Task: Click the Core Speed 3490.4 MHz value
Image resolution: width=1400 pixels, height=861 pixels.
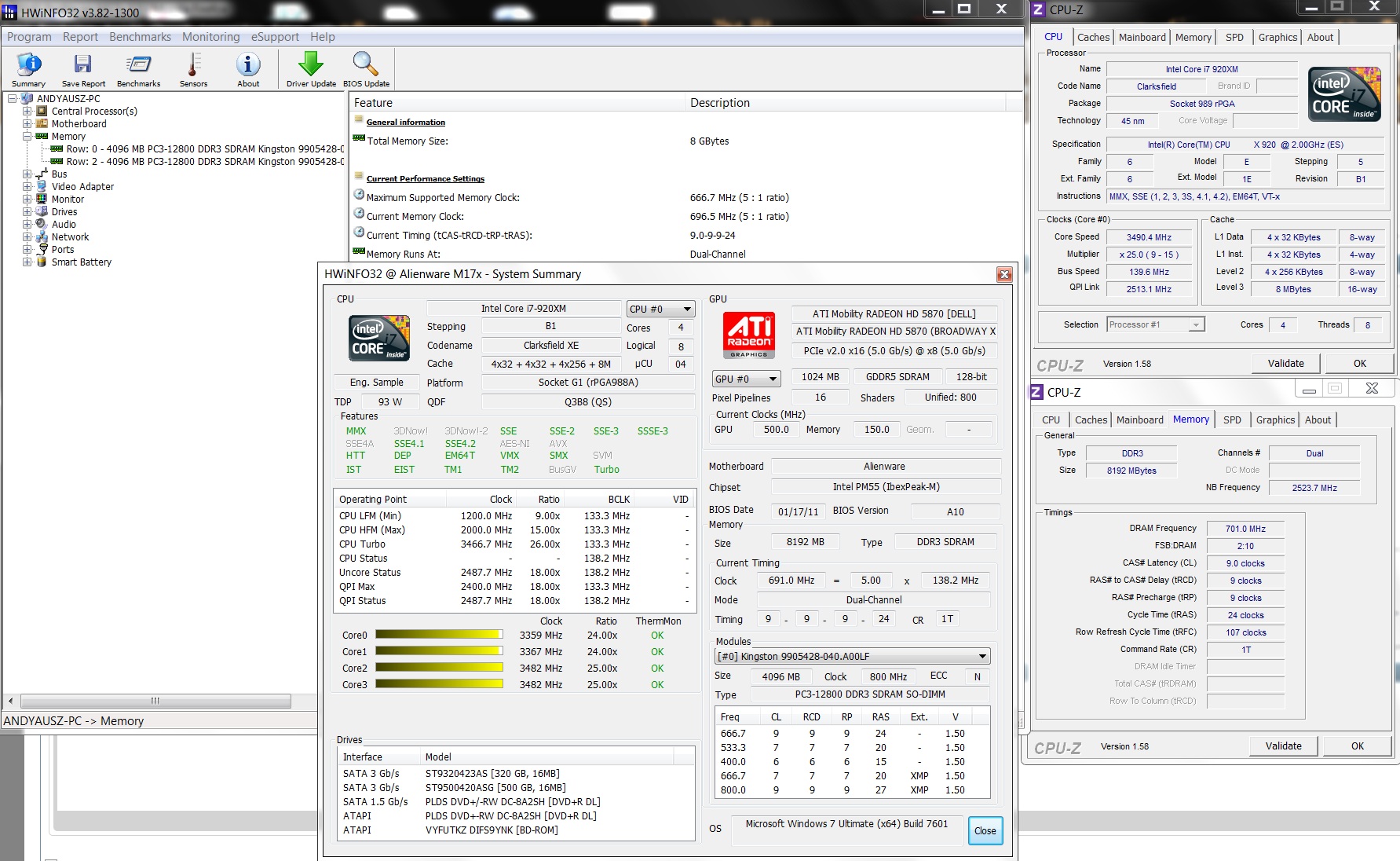Action: (x=1148, y=237)
